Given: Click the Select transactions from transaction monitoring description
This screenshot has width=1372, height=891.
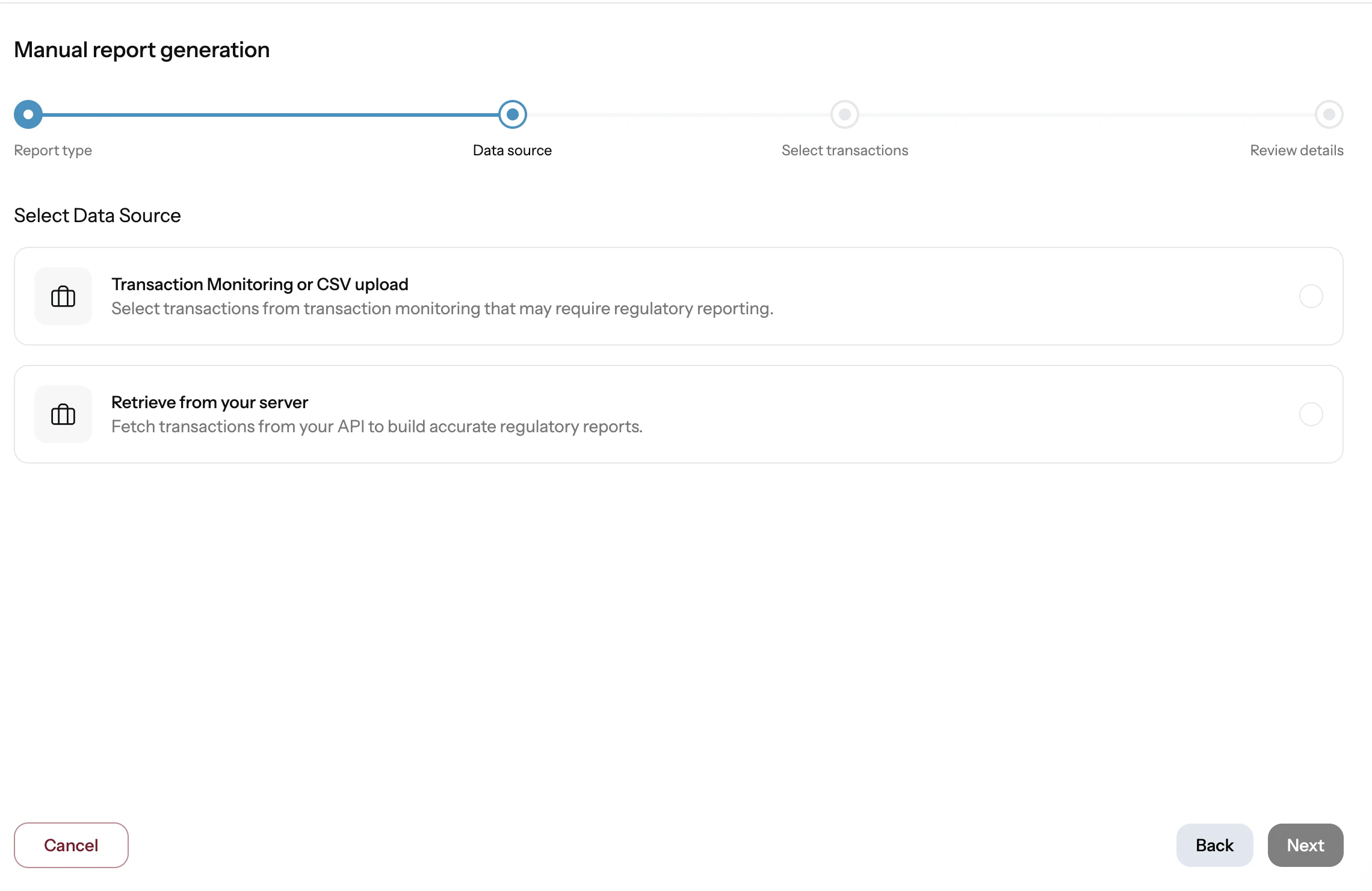Looking at the screenshot, I should pyautogui.click(x=442, y=309).
